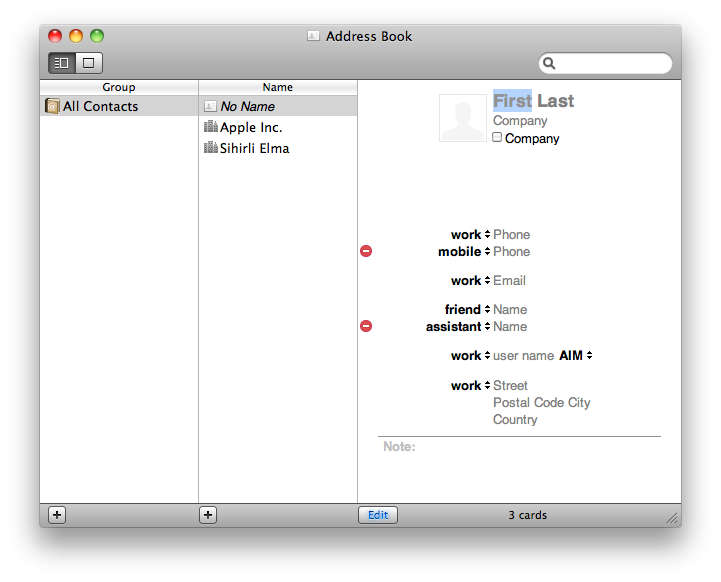The width and height of the screenshot is (721, 582).
Task: Enable the Company checkbox
Action: click(x=497, y=138)
